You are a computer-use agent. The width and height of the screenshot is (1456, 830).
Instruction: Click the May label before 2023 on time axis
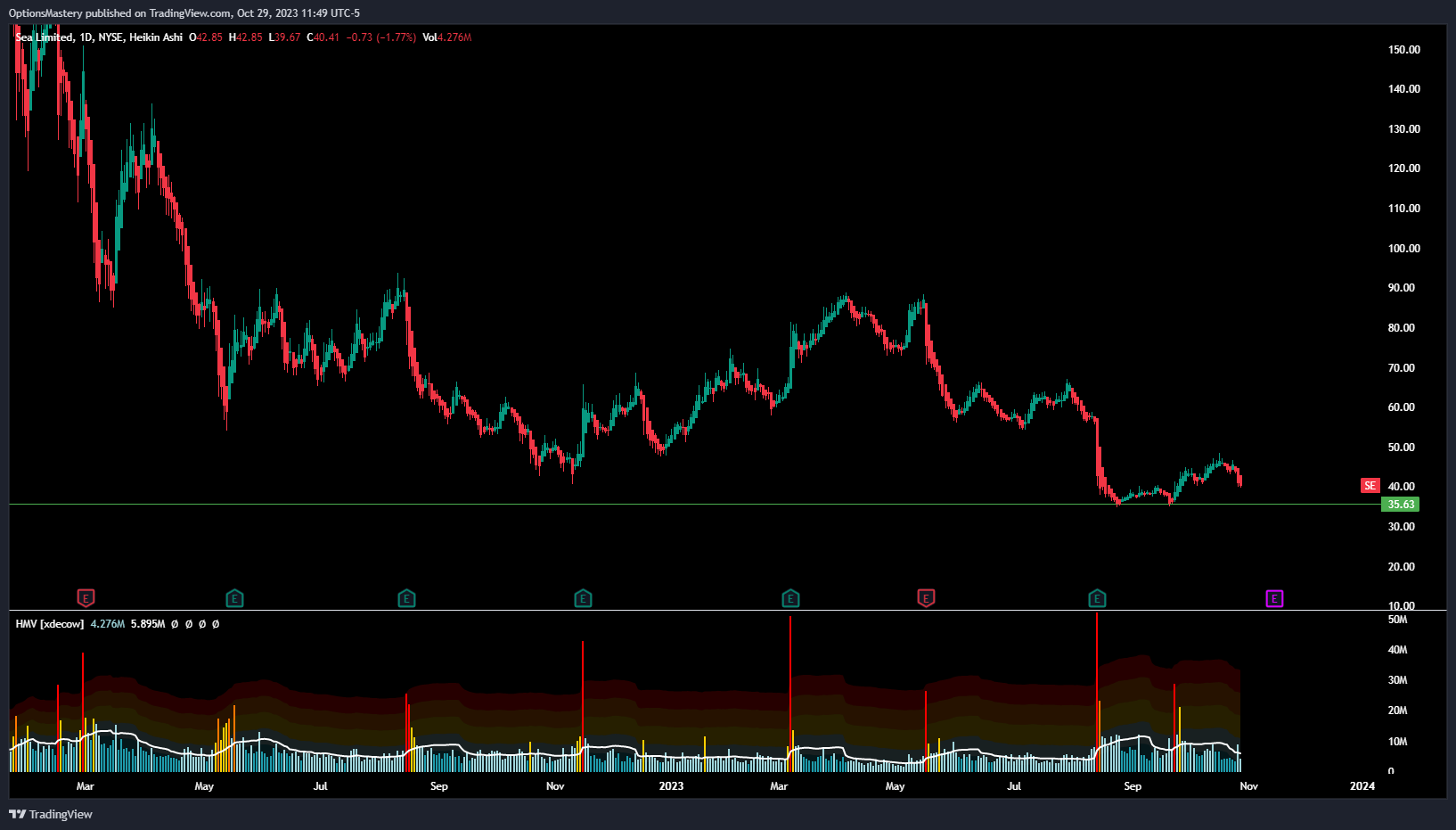[204, 786]
